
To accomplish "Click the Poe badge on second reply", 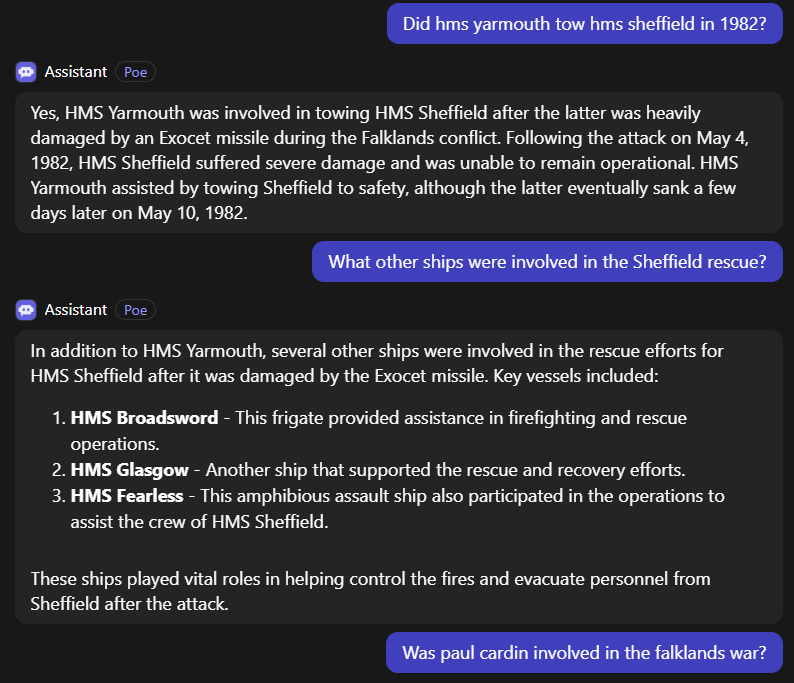I will pos(136,310).
